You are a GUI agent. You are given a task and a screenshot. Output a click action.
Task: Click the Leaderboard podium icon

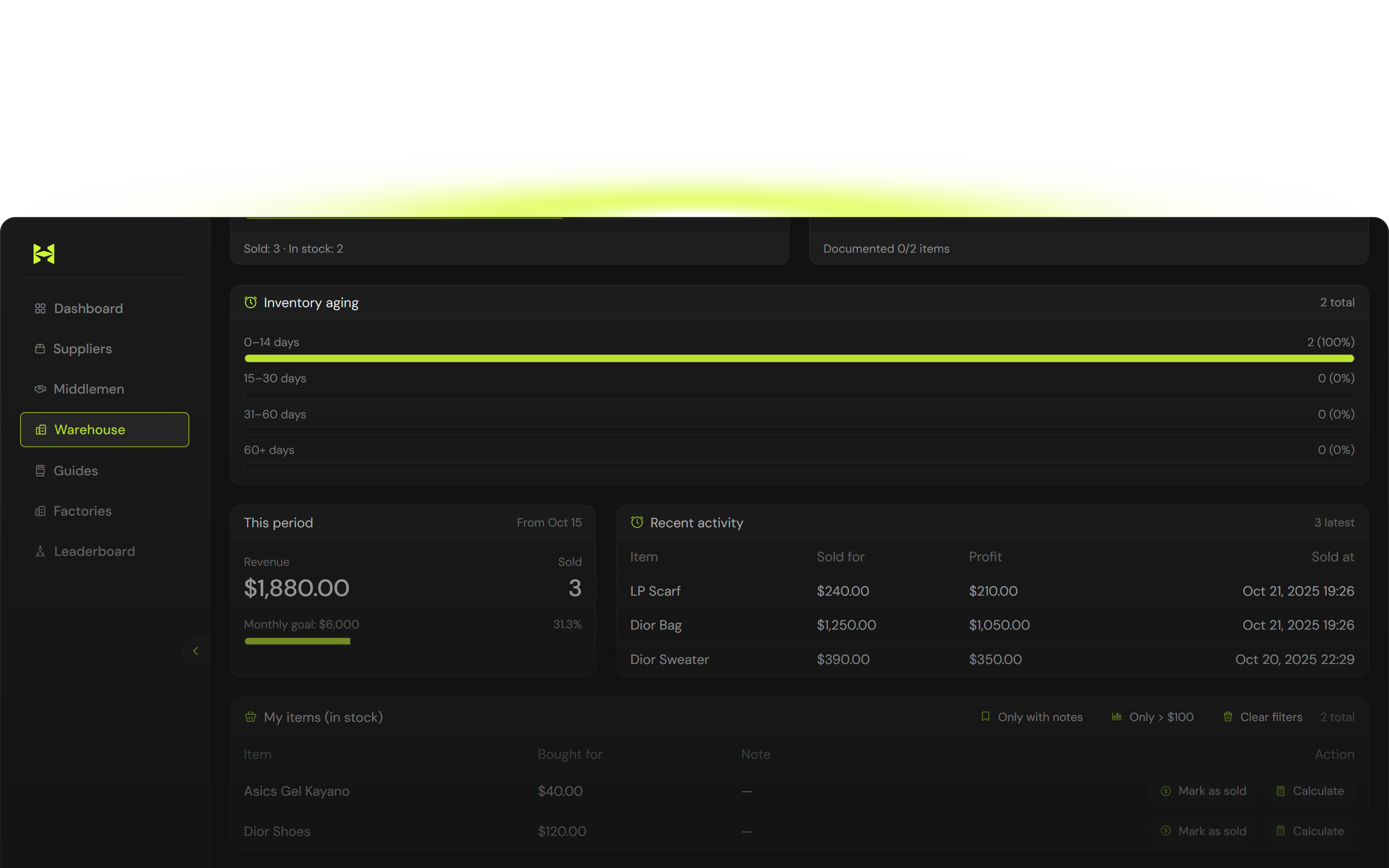[x=40, y=552]
